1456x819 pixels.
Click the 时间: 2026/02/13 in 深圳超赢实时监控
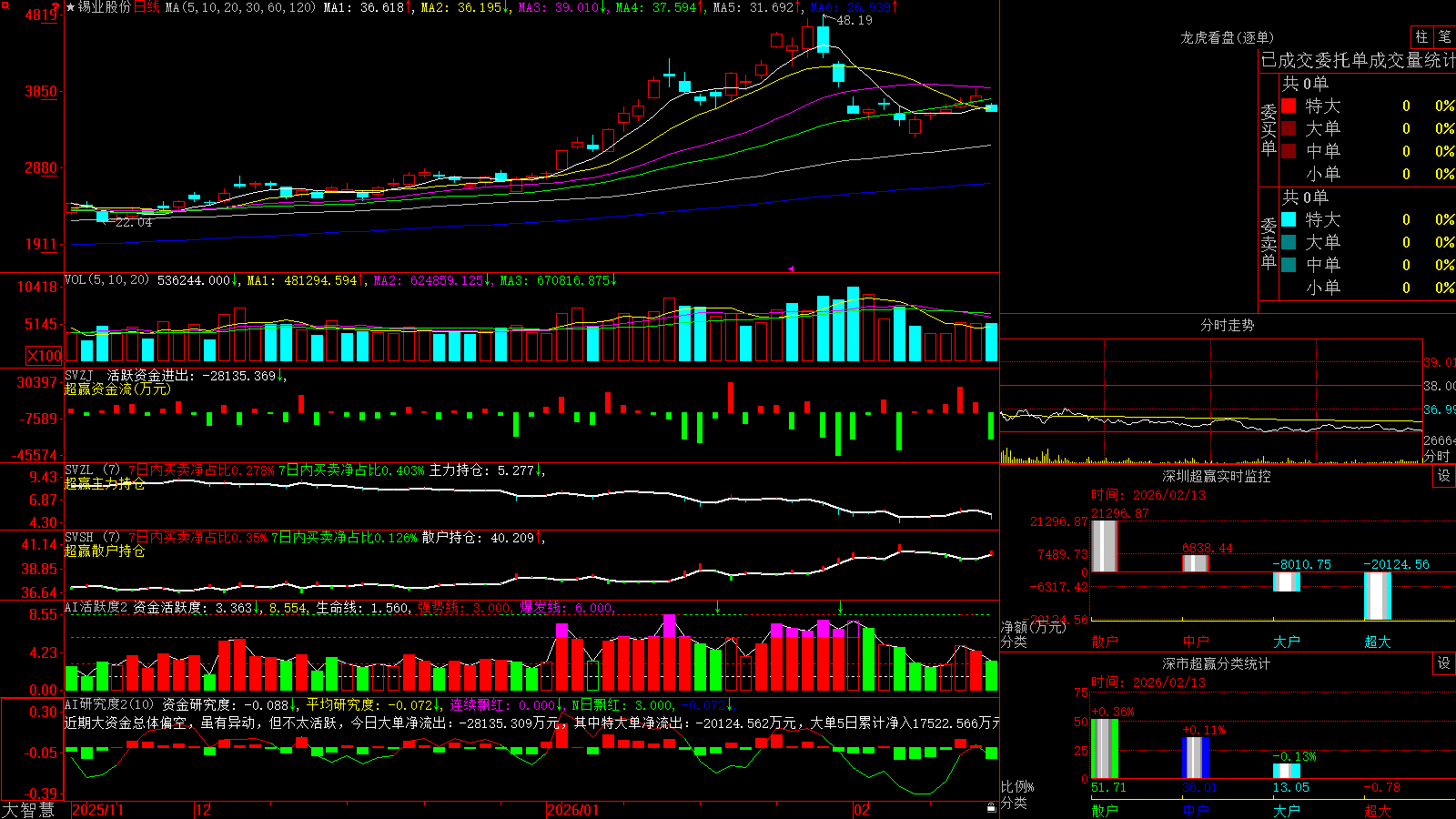coord(1148,495)
